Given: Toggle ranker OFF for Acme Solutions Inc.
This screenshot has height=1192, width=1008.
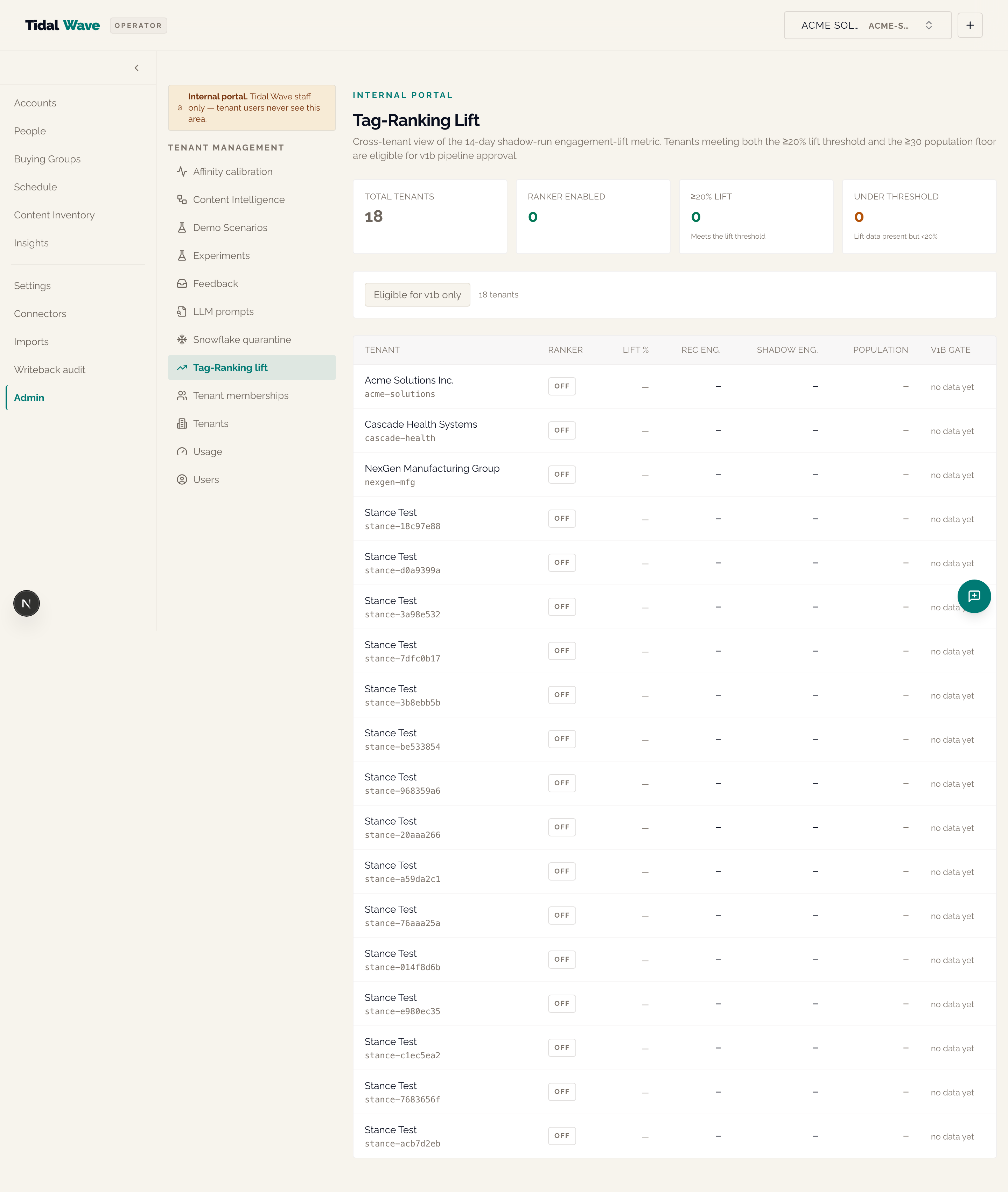Looking at the screenshot, I should point(561,386).
